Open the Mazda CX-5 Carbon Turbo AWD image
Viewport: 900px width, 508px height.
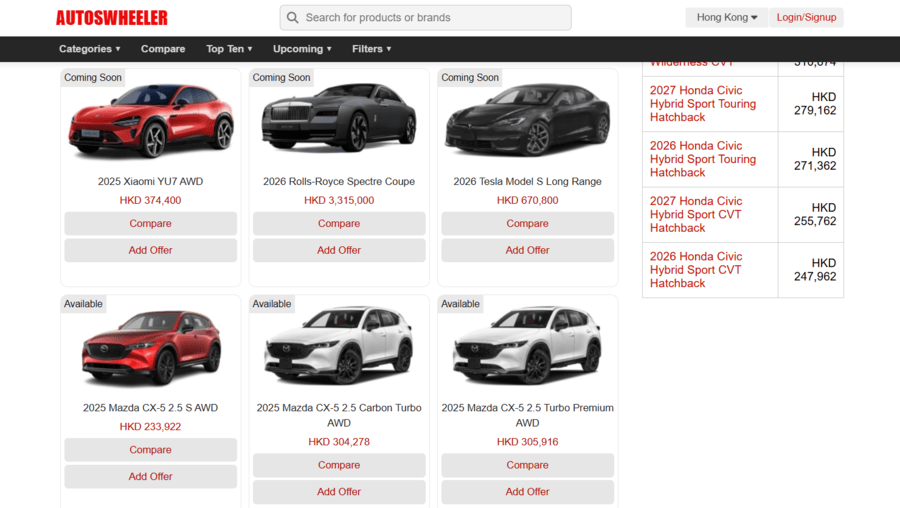[339, 346]
